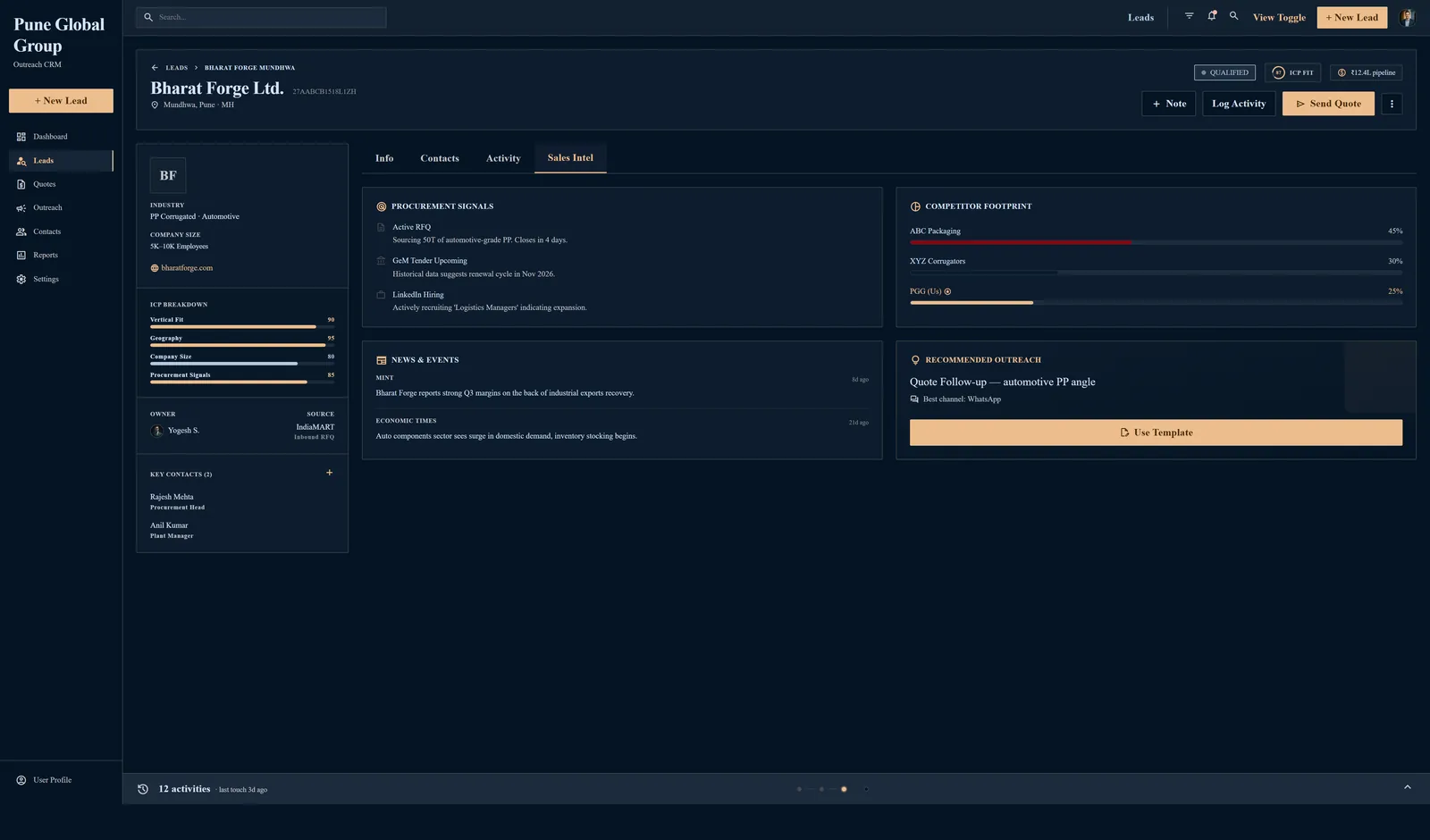Click the View Toggle control
Screen dimensions: 1430x840
click(x=1279, y=17)
